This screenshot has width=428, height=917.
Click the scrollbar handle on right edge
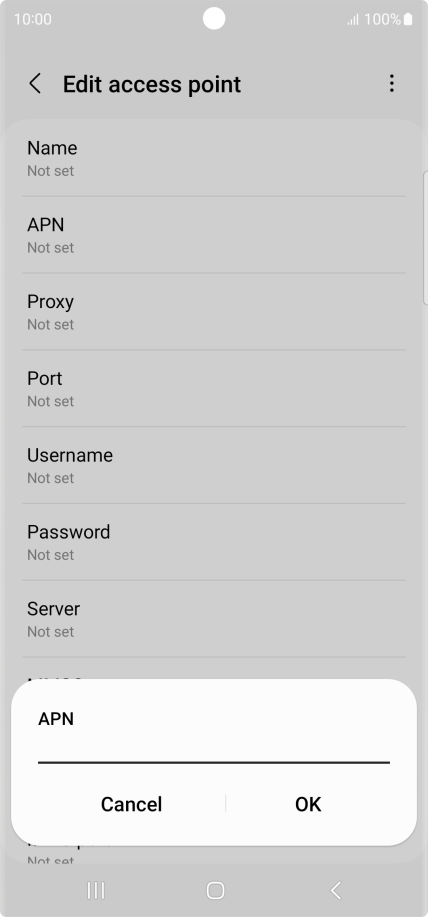pos(425,238)
